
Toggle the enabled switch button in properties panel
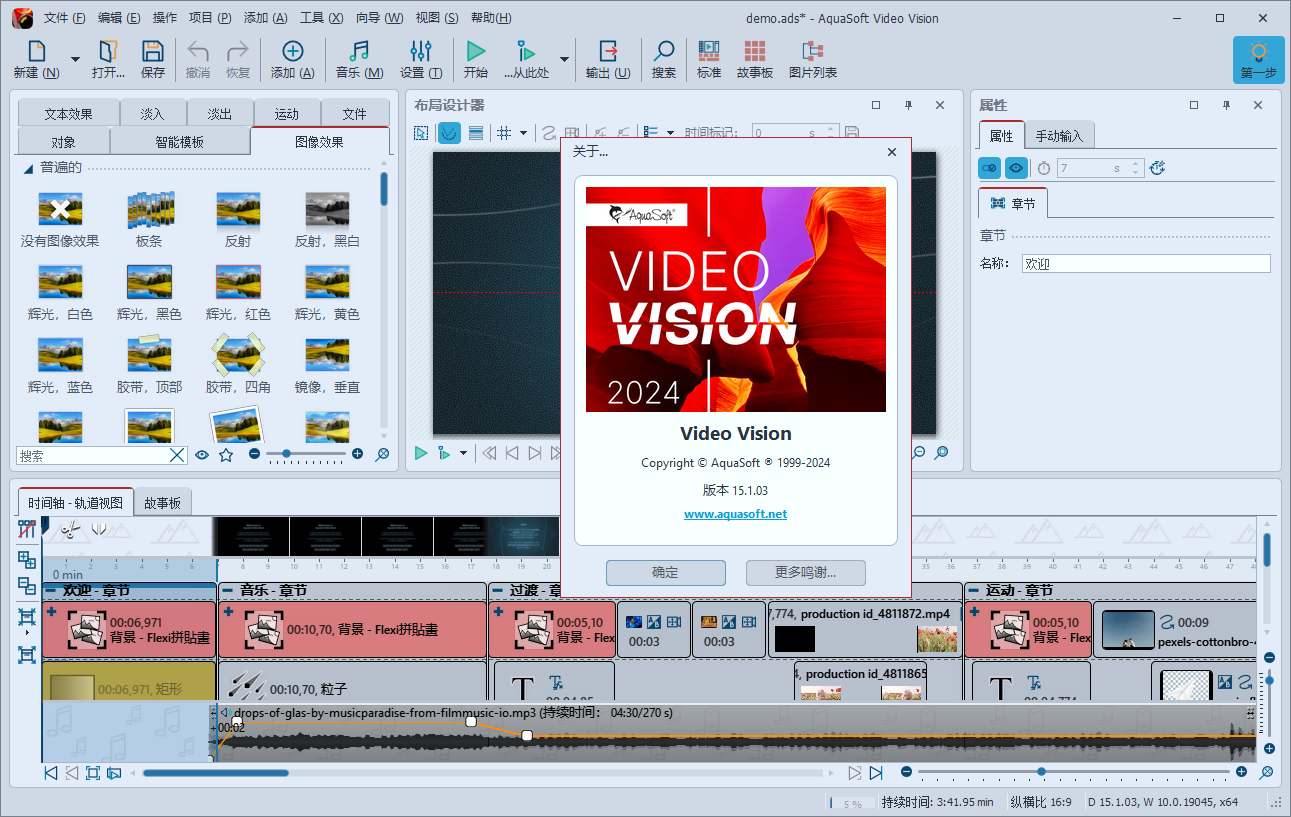(990, 168)
